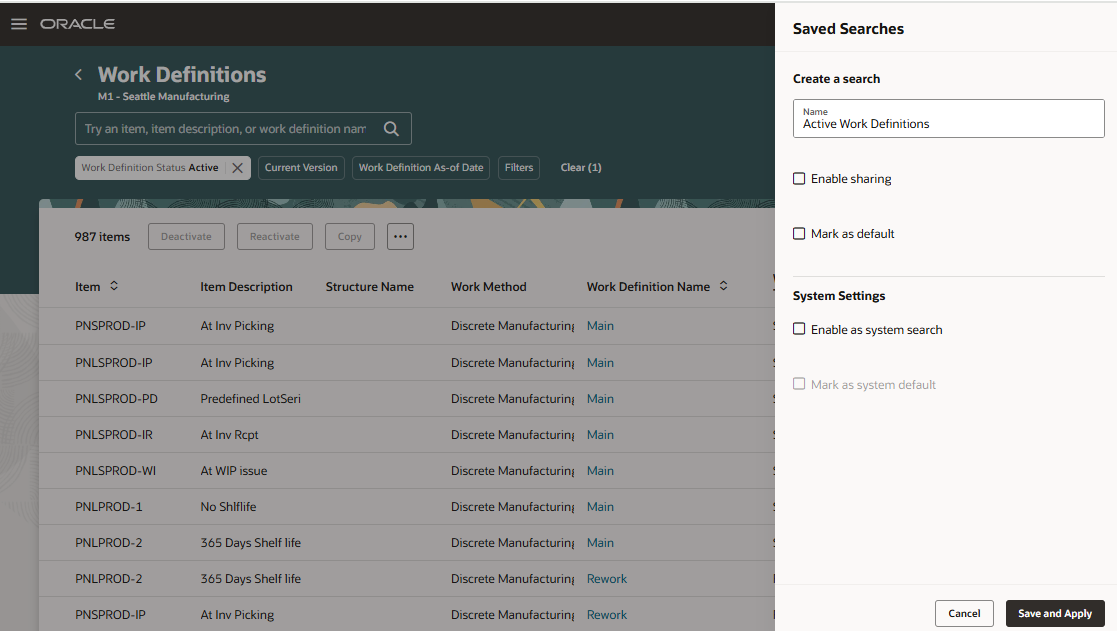Open Main link for PNLSPROD-IR
Image resolution: width=1117 pixels, height=631 pixels.
[x=601, y=434]
